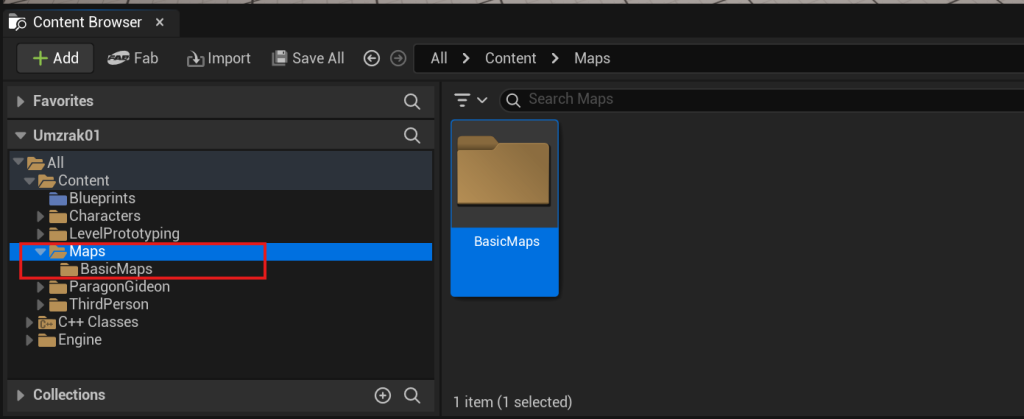Image resolution: width=1024 pixels, height=419 pixels.
Task: Expand the Collections section
Action: click(x=20, y=395)
